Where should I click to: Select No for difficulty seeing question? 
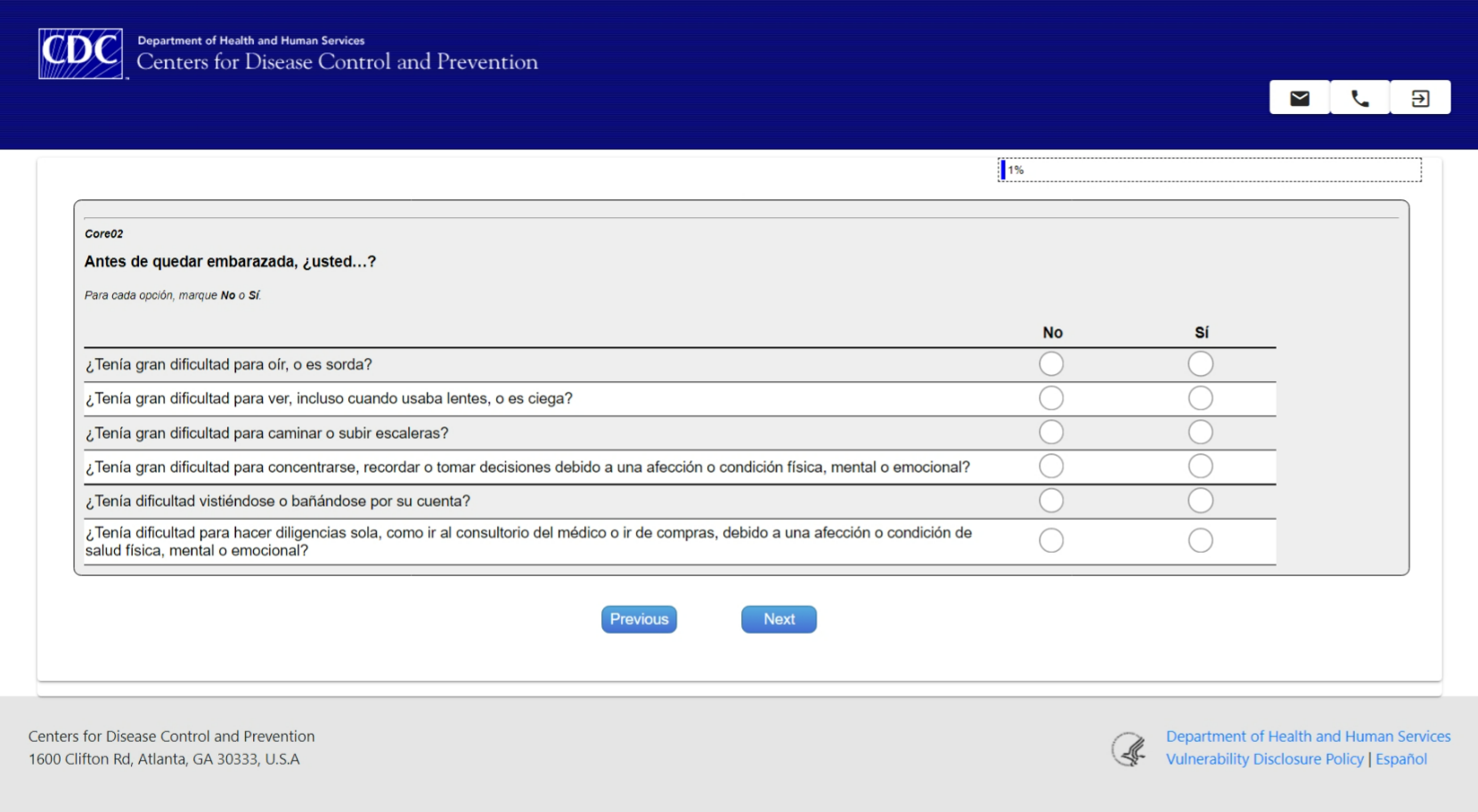(x=1051, y=398)
